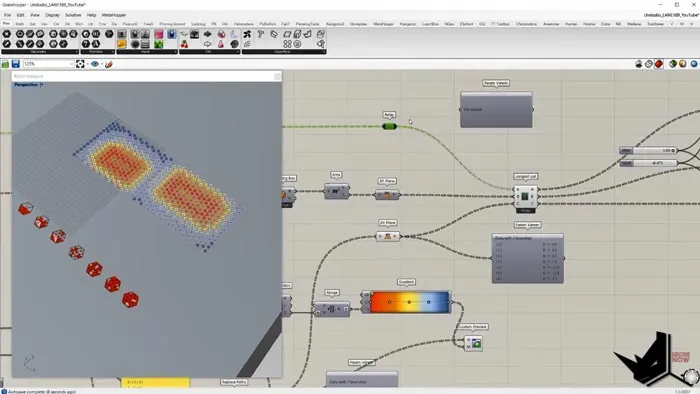Open blue preview mesh quality icon
The width and height of the screenshot is (700, 394).
[x=694, y=64]
